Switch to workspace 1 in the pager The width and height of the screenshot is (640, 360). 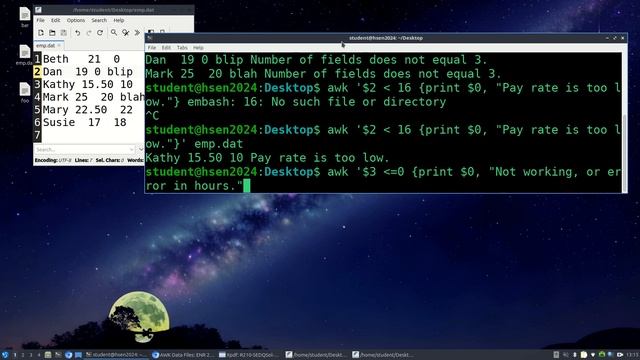point(15,355)
